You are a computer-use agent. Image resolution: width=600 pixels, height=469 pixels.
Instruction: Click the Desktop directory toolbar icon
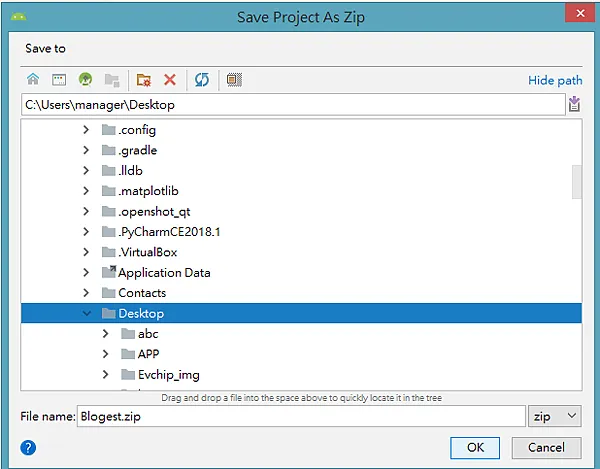coord(59,79)
